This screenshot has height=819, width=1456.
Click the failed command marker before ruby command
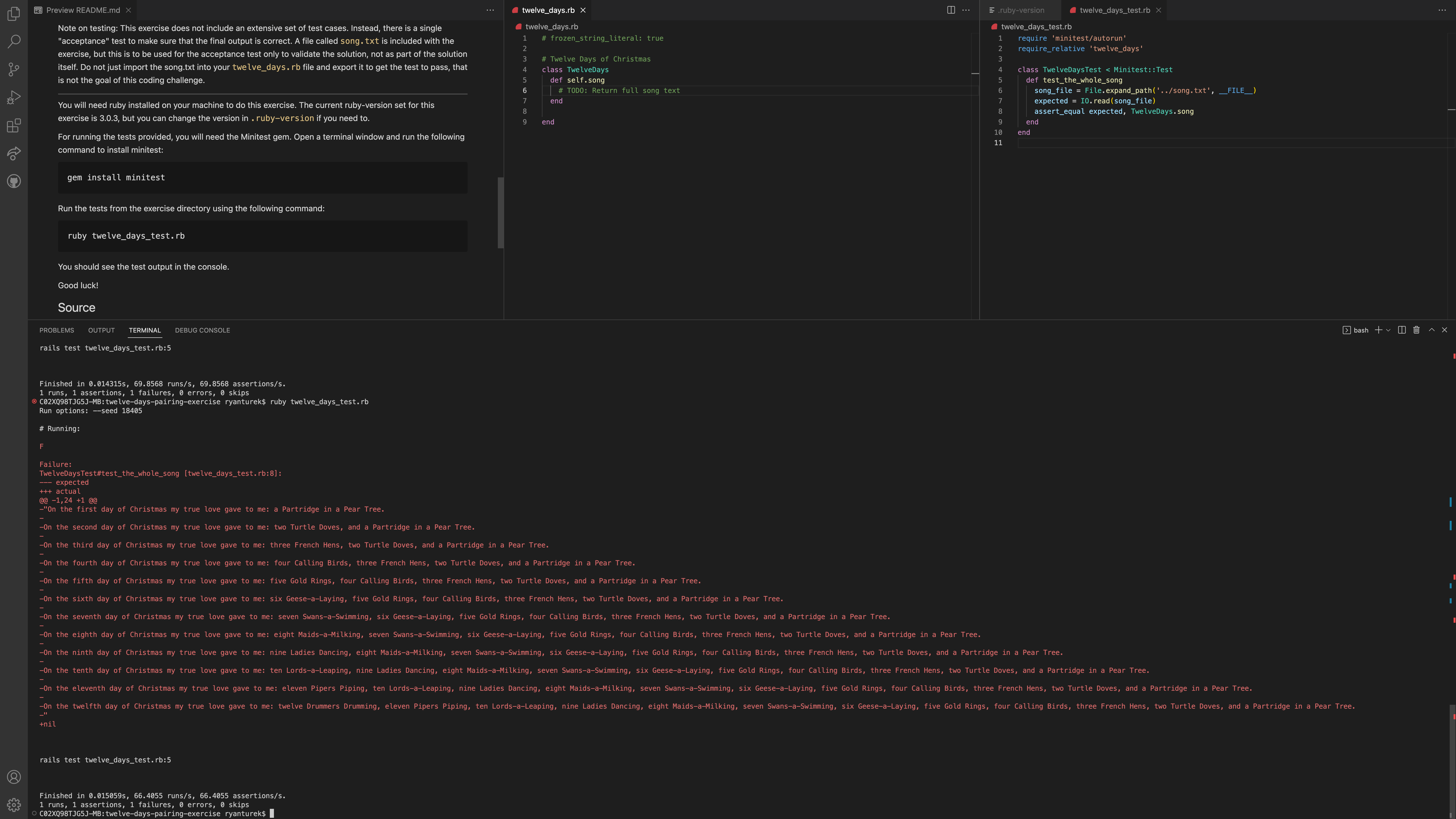pos(34,401)
